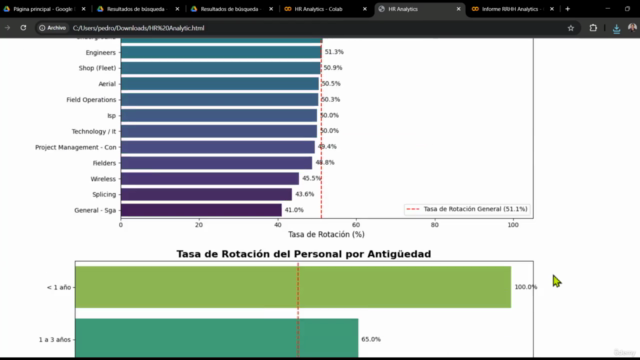Close the second Resultados de búsqueda tab
The width and height of the screenshot is (640, 360).
pyautogui.click(x=271, y=9)
